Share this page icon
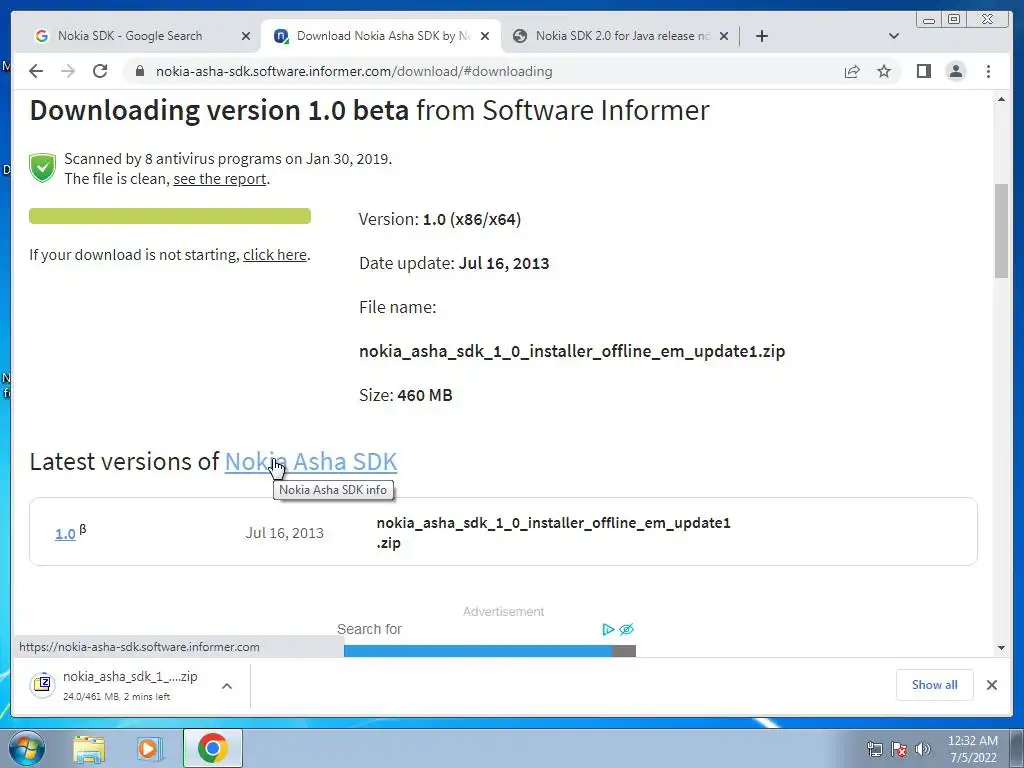 [852, 71]
